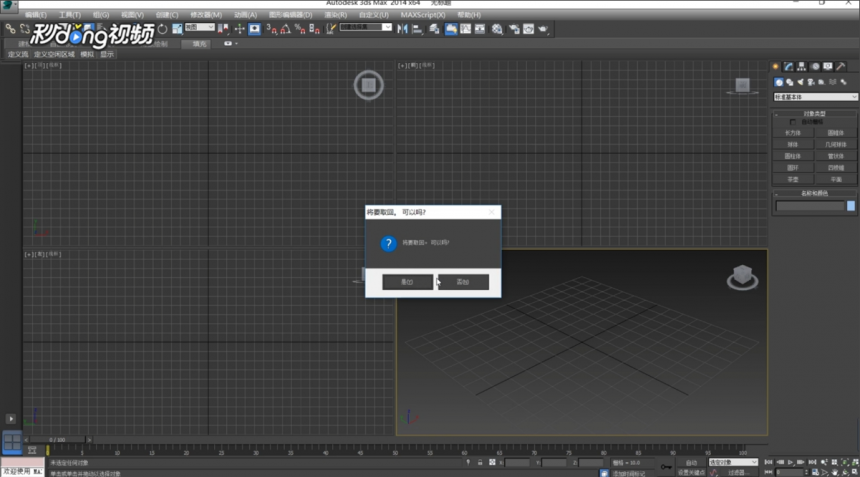Image resolution: width=860 pixels, height=477 pixels.
Task: Select the Helpers create category
Action: click(x=822, y=82)
